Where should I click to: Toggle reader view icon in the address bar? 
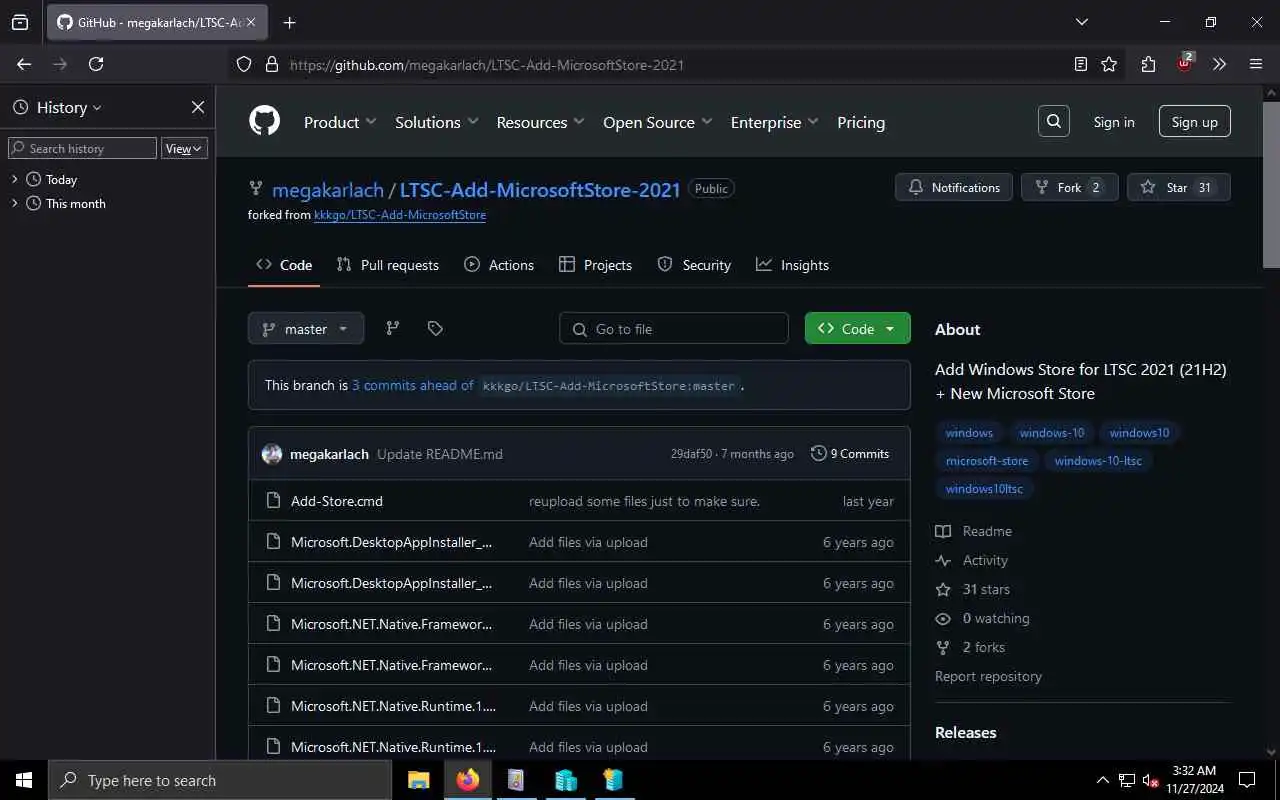tap(1080, 64)
